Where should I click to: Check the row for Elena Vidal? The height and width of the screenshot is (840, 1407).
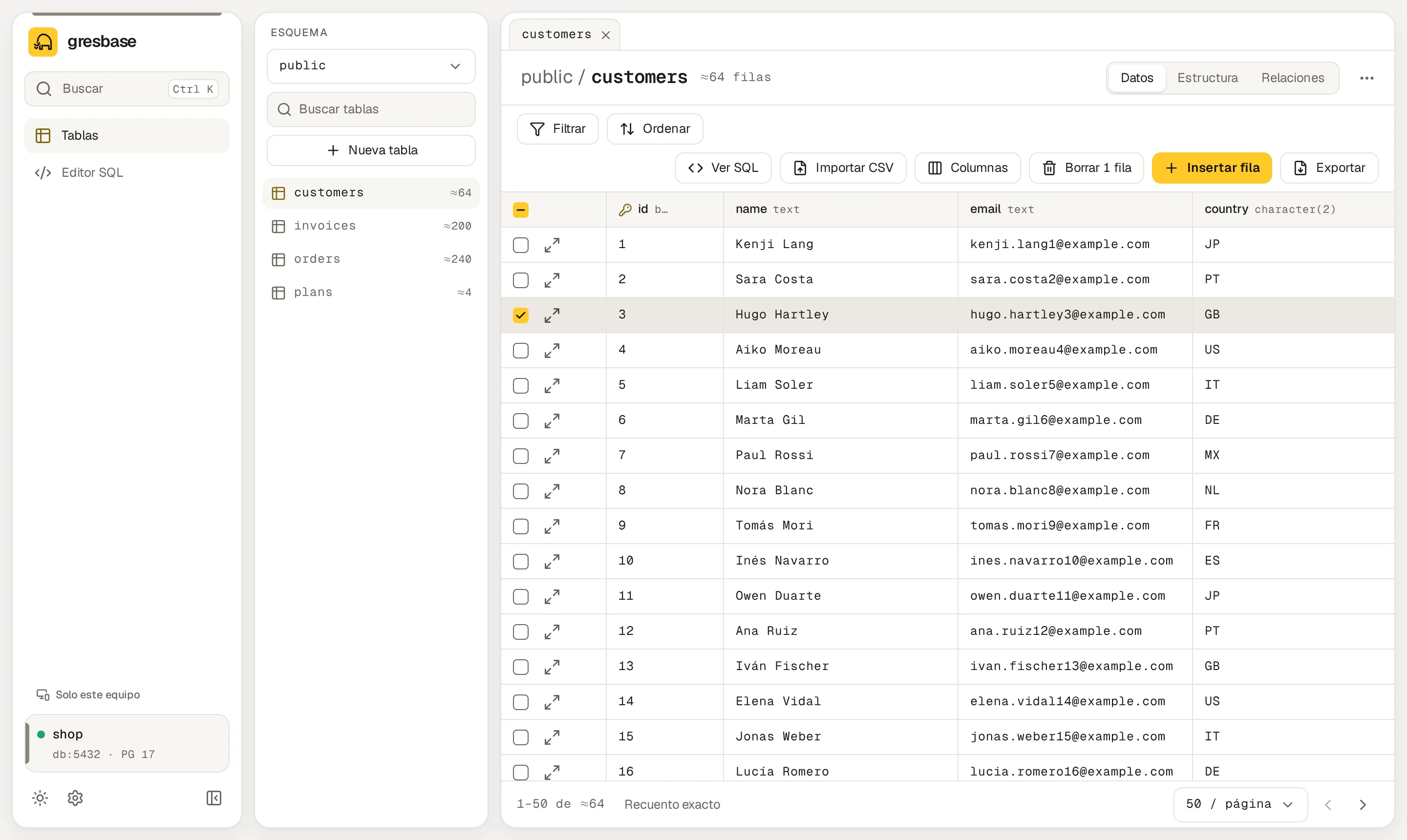(x=520, y=702)
